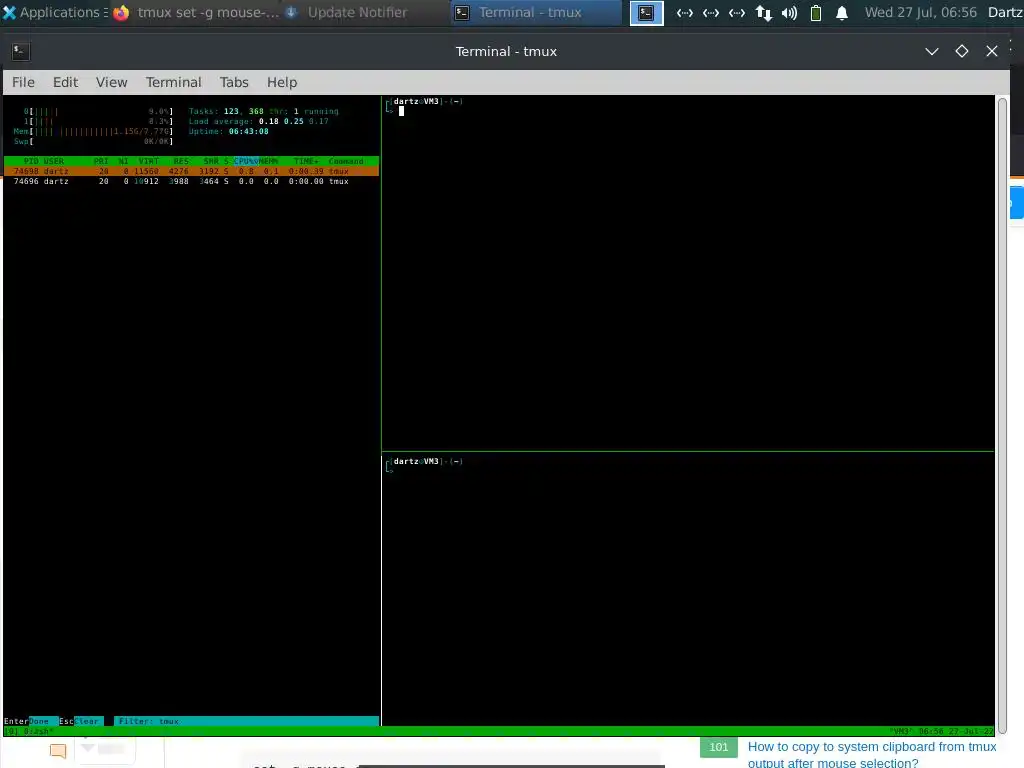Click the clock showing Wed 27 Jul, 06:56

click(x=921, y=12)
